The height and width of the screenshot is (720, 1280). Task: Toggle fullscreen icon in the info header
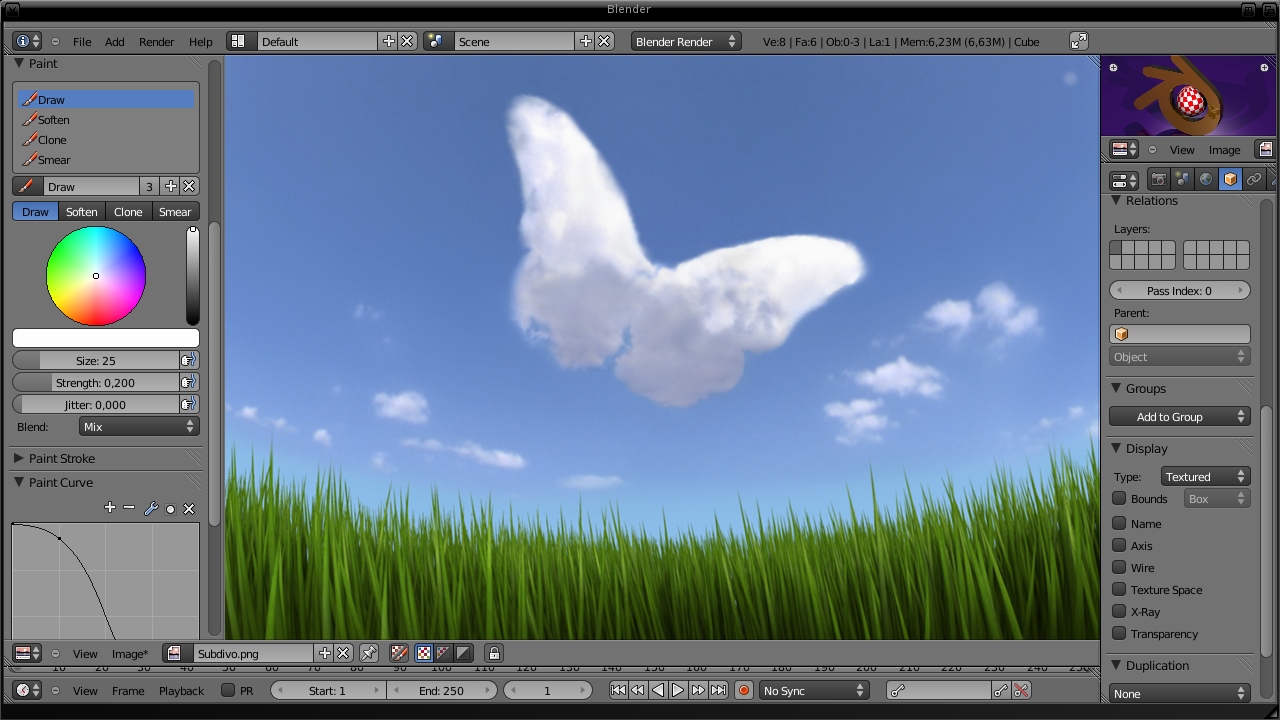tap(1078, 41)
